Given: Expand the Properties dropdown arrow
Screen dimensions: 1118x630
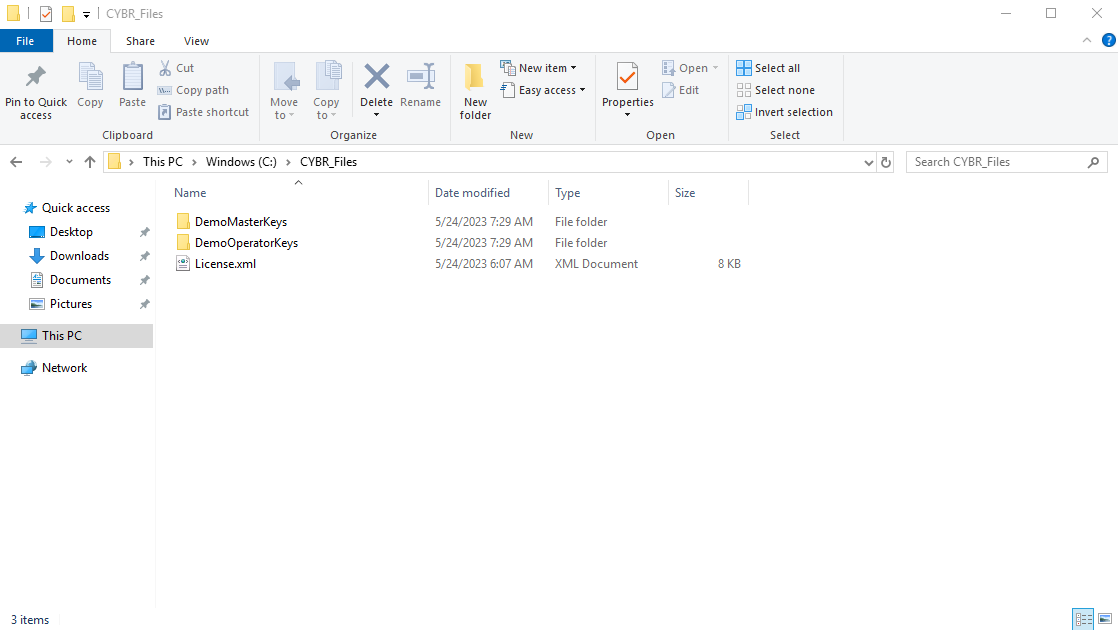Looking at the screenshot, I should [x=627, y=115].
